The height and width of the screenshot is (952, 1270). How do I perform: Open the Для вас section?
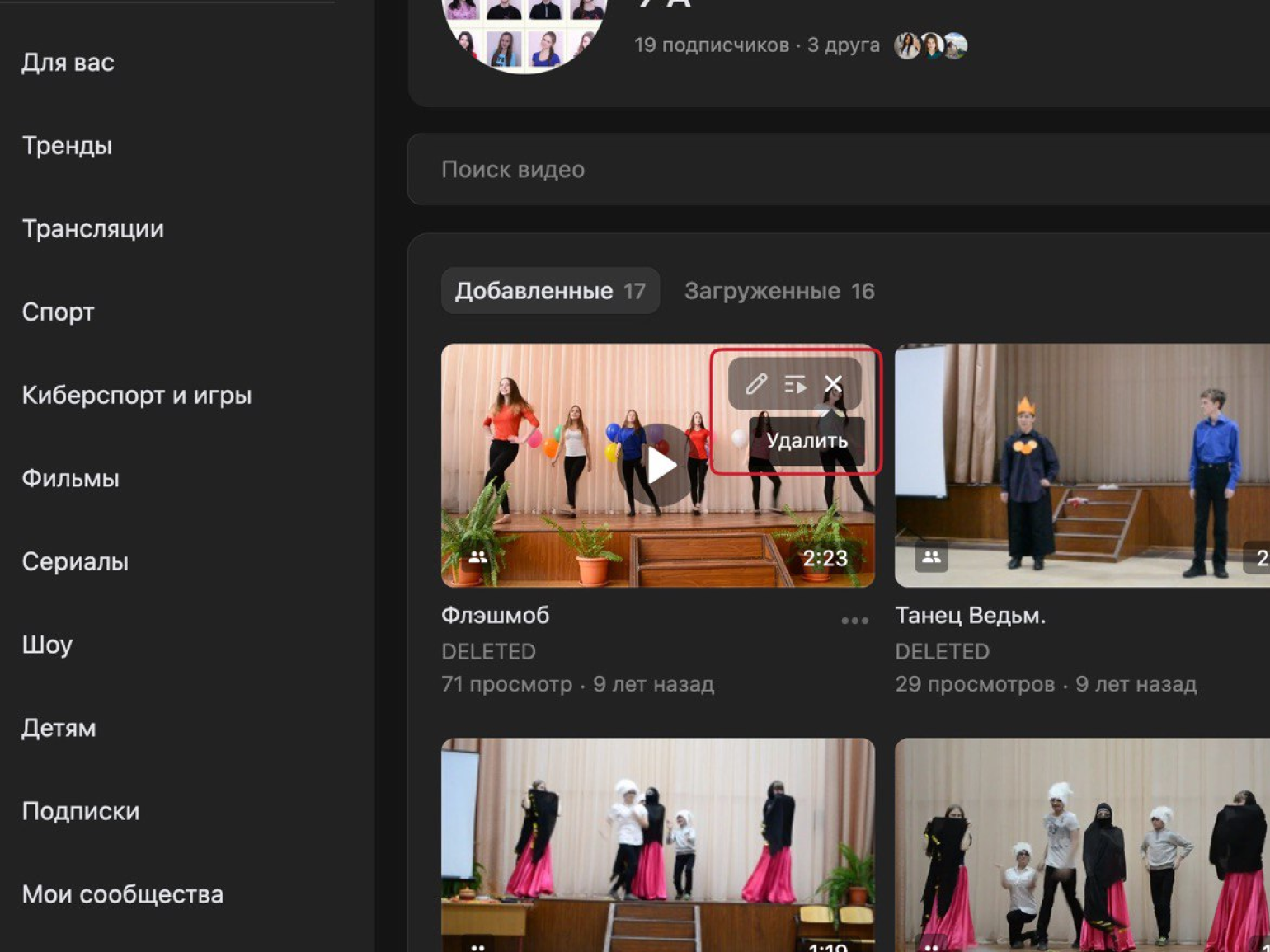(68, 63)
